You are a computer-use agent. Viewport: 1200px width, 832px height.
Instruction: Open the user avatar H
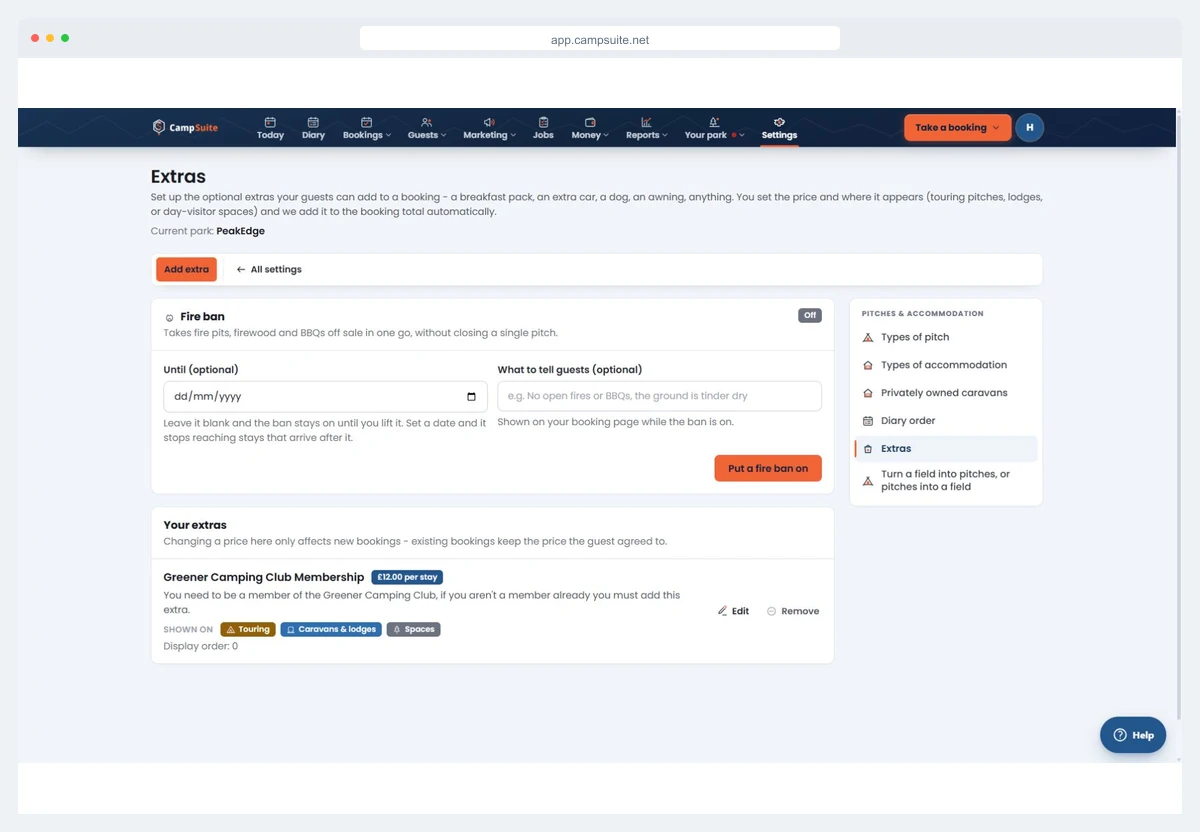pos(1030,127)
